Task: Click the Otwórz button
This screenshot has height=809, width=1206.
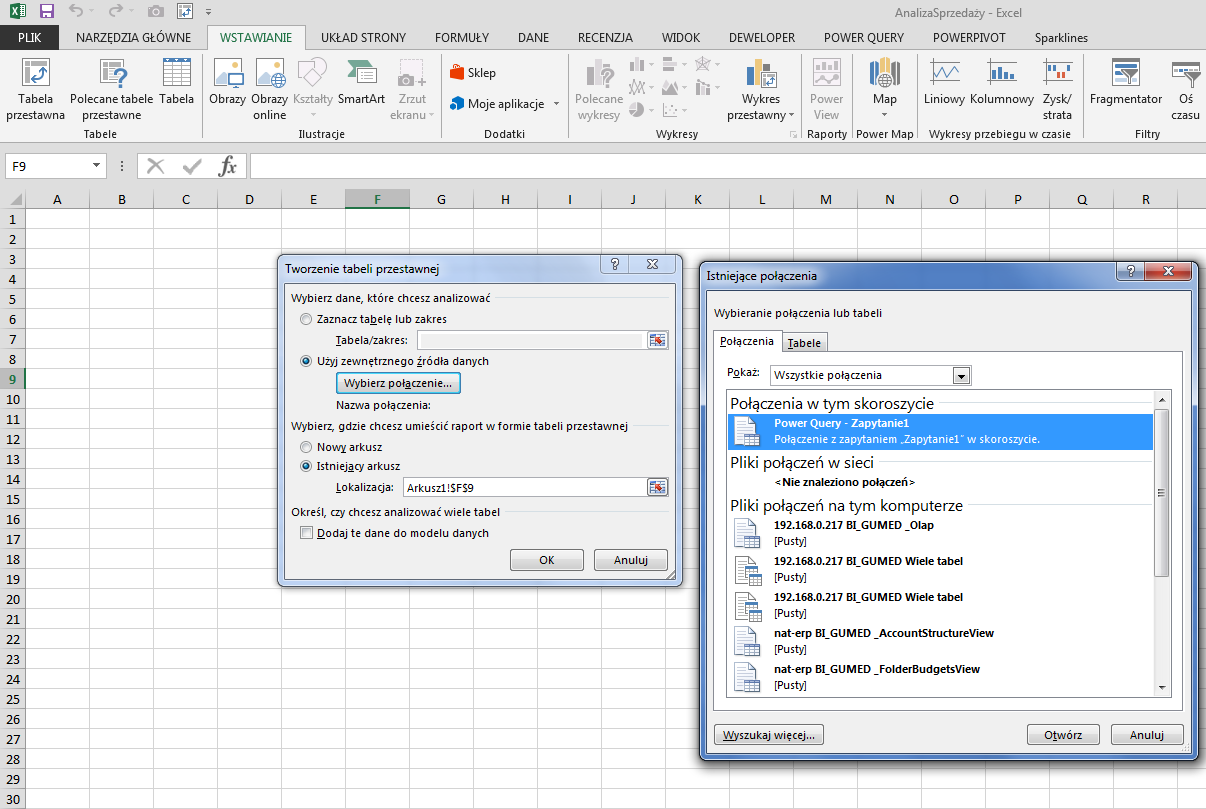Action: pos(1063,735)
